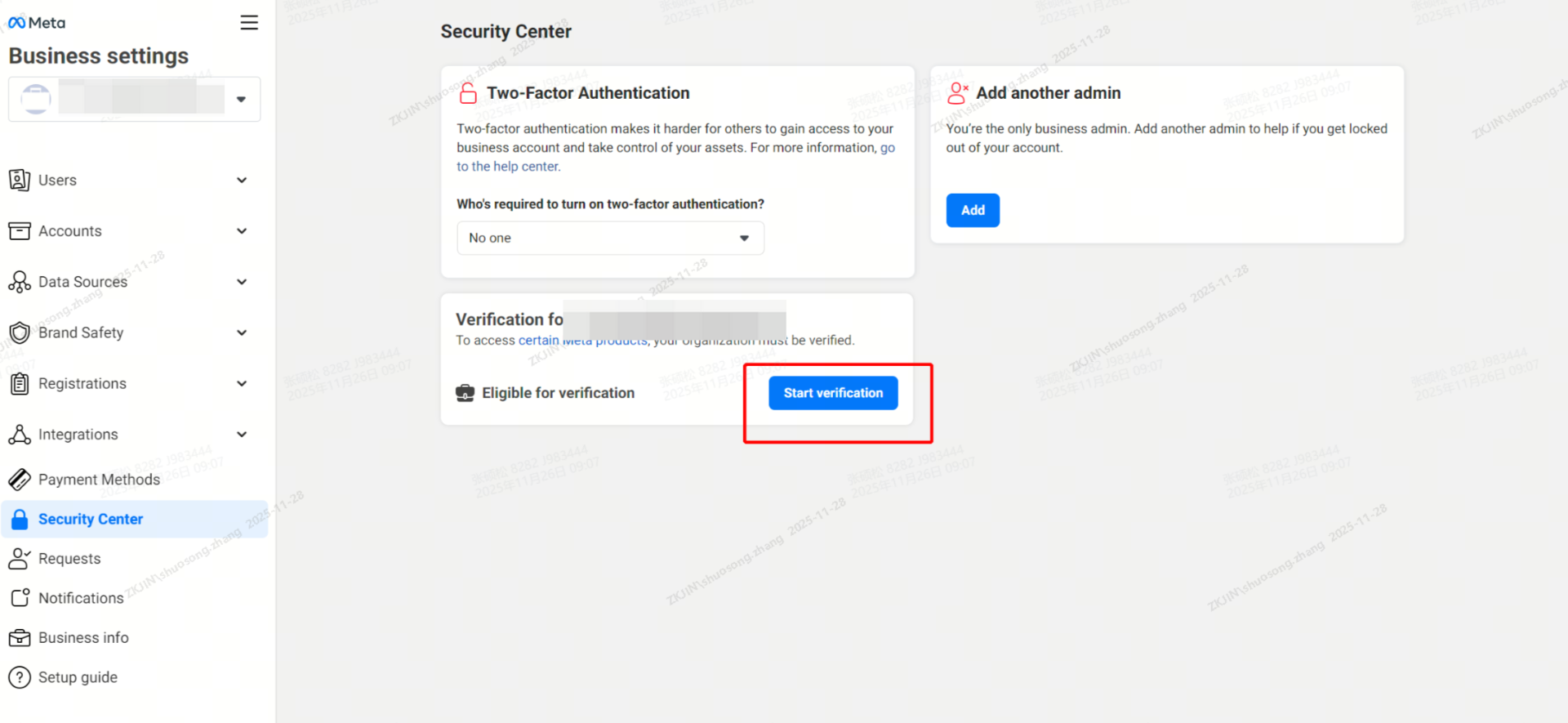The height and width of the screenshot is (723, 1568).
Task: Click the Meta logo
Action: click(37, 23)
